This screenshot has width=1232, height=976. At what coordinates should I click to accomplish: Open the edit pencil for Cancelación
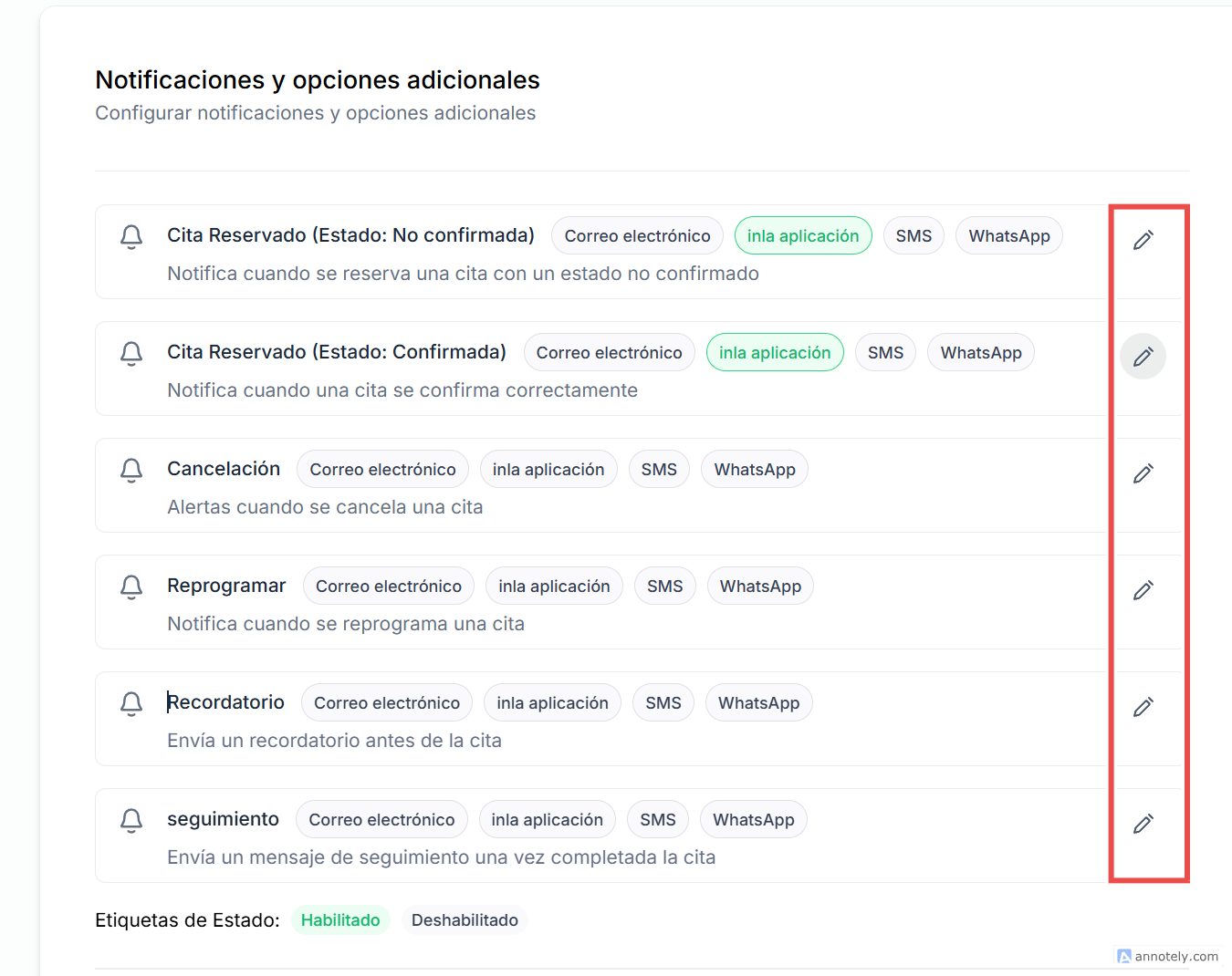1143,473
